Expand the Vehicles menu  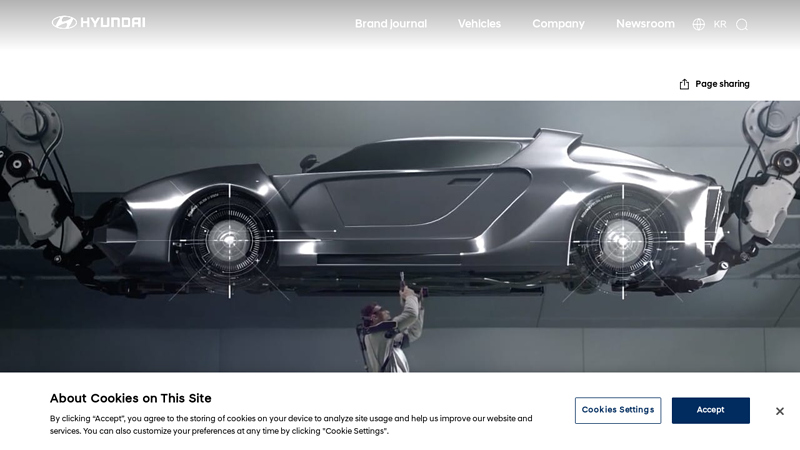(x=479, y=24)
